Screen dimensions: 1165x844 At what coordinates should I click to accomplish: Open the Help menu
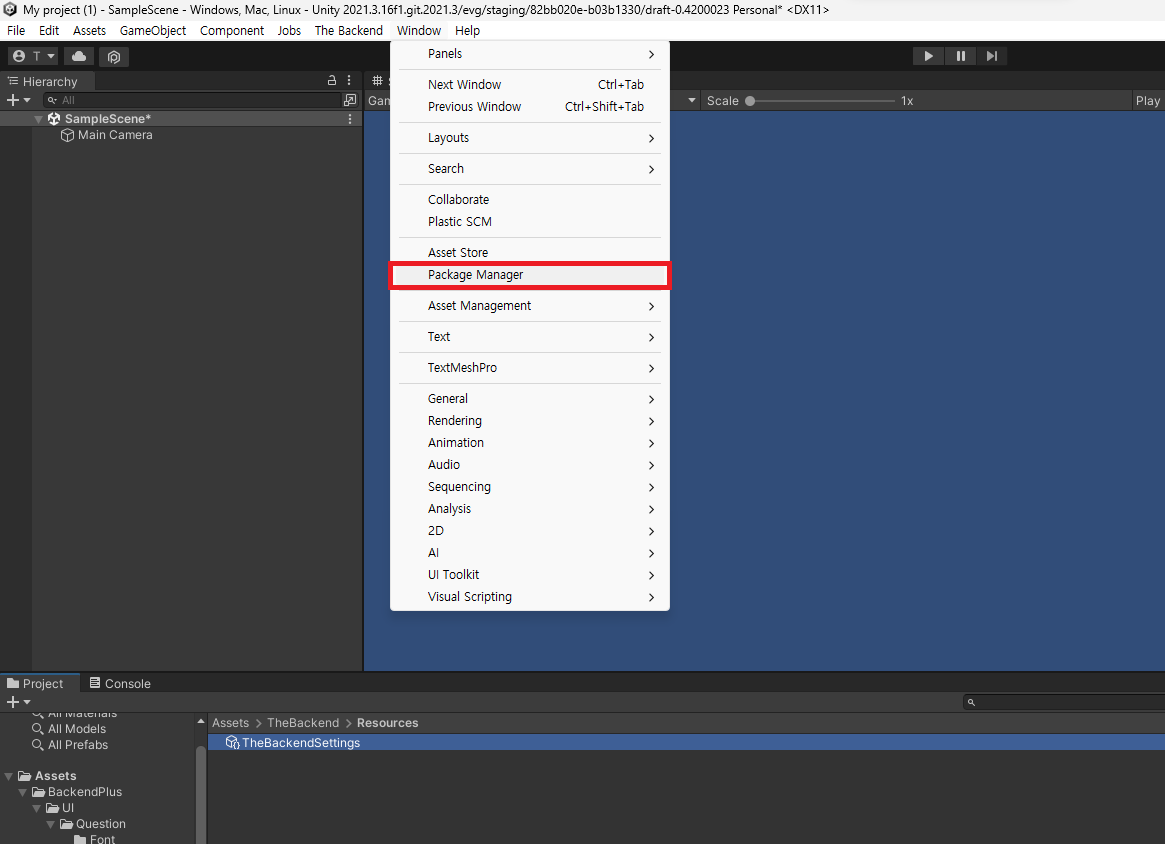click(467, 30)
